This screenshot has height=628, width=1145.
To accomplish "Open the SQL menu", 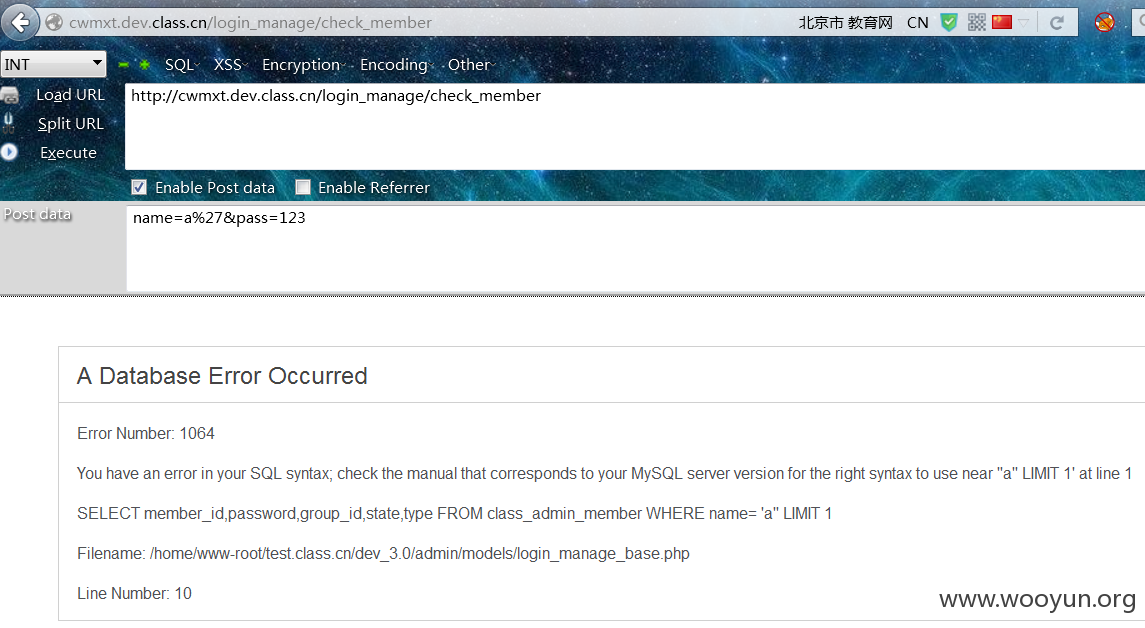I will (x=182, y=64).
